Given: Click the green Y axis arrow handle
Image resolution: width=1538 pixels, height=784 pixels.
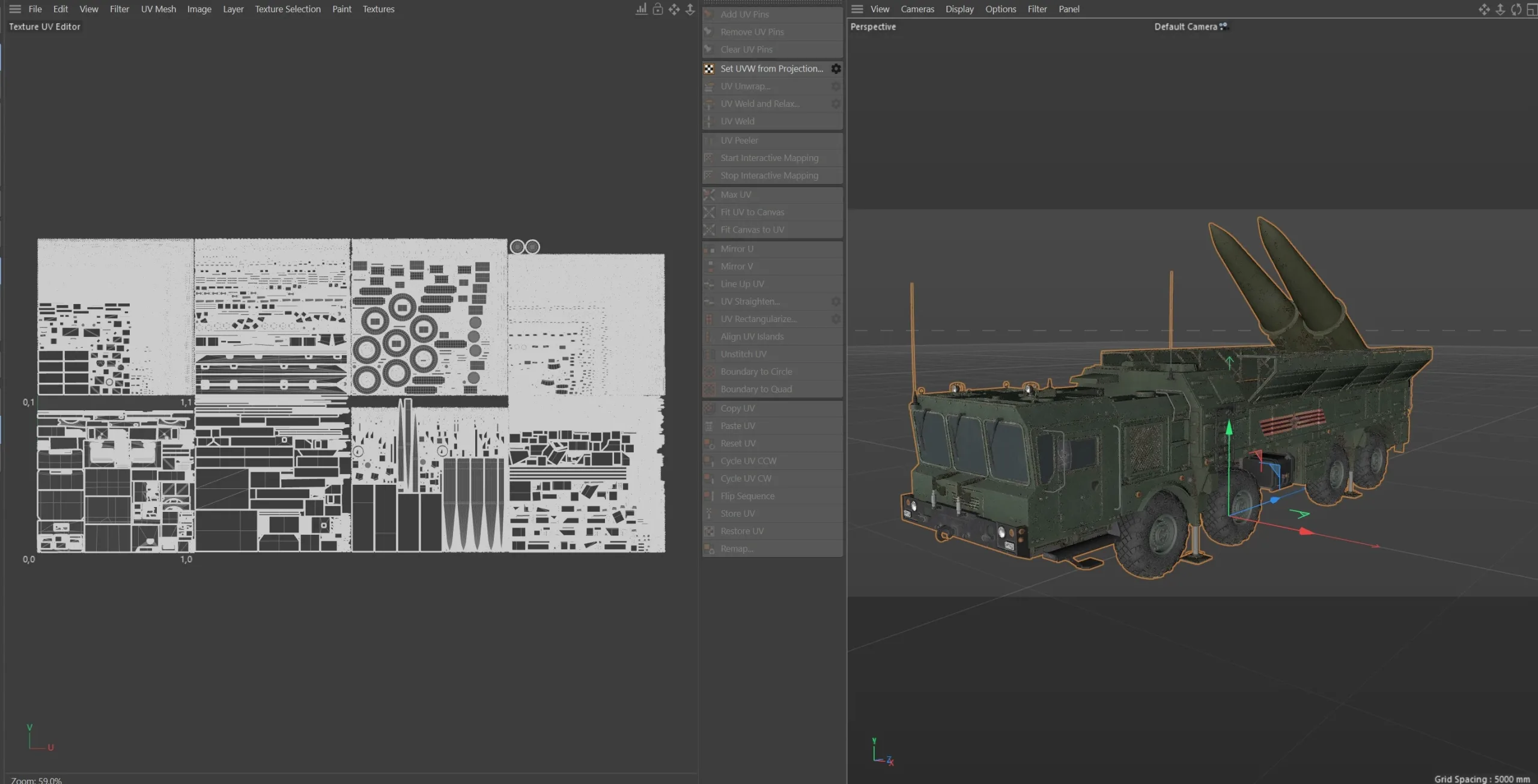Looking at the screenshot, I should point(1229,427).
